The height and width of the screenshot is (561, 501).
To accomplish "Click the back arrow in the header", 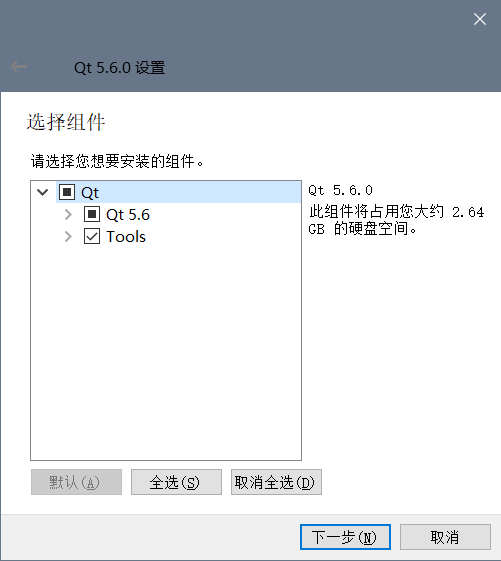I will 19,67.
